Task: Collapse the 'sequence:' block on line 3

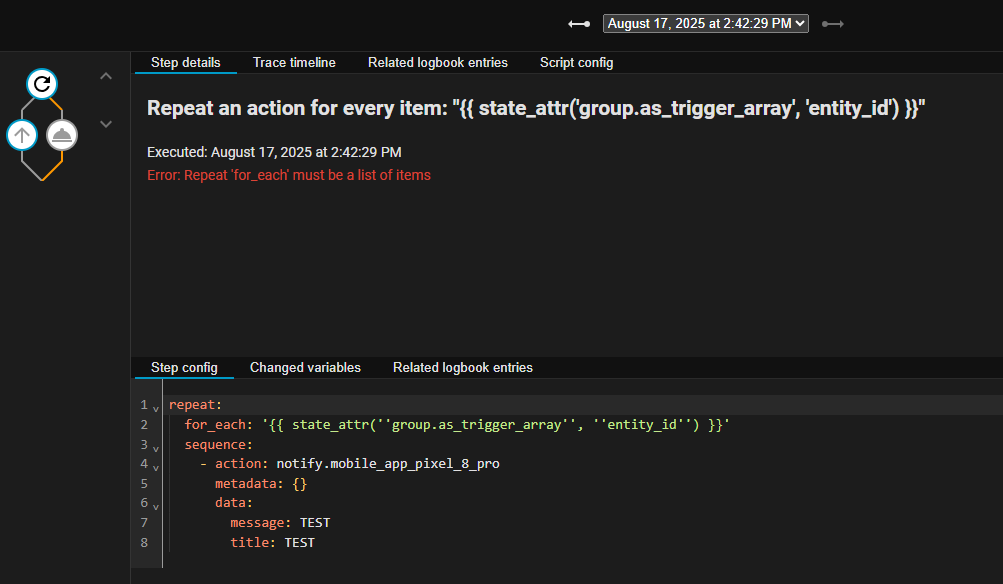Action: click(x=156, y=446)
